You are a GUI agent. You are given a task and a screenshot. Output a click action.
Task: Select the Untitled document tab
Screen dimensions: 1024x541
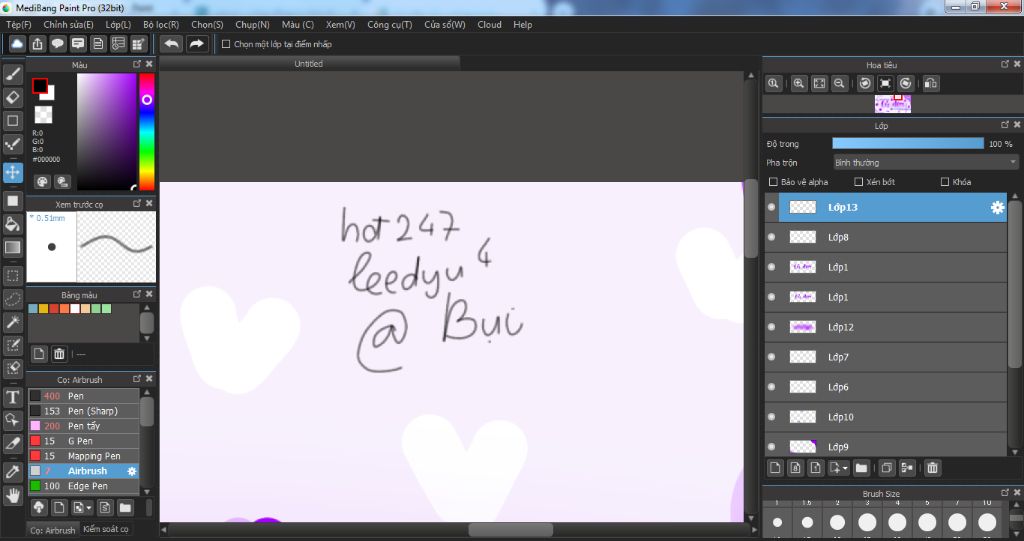click(x=309, y=63)
